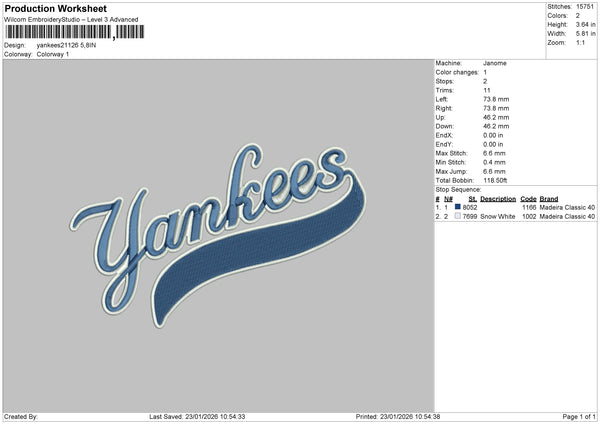Screen dimensions: 600x424
Task: Select thread code 1166
Action: click(x=529, y=207)
